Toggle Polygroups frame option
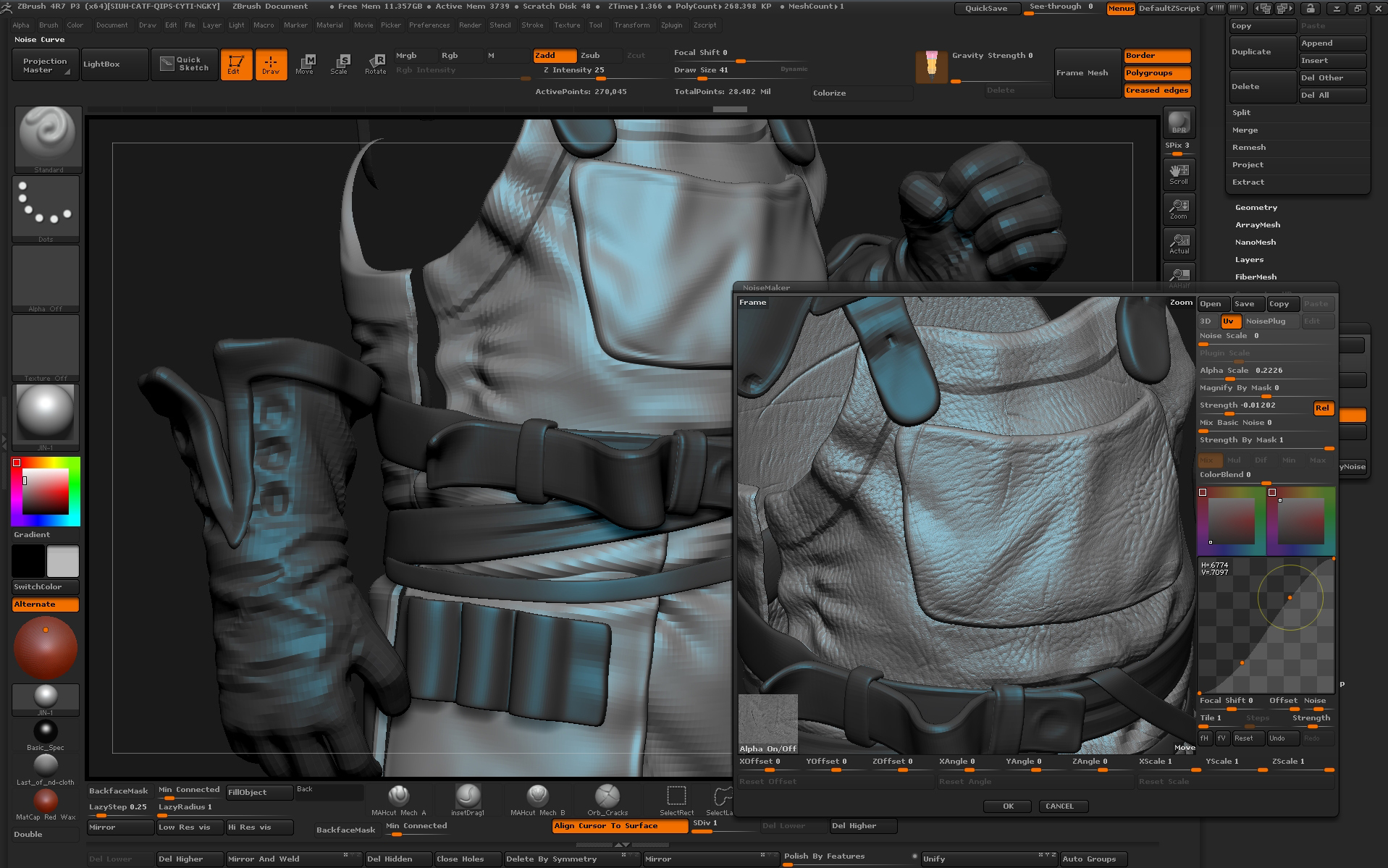The width and height of the screenshot is (1388, 868). pos(1157,73)
